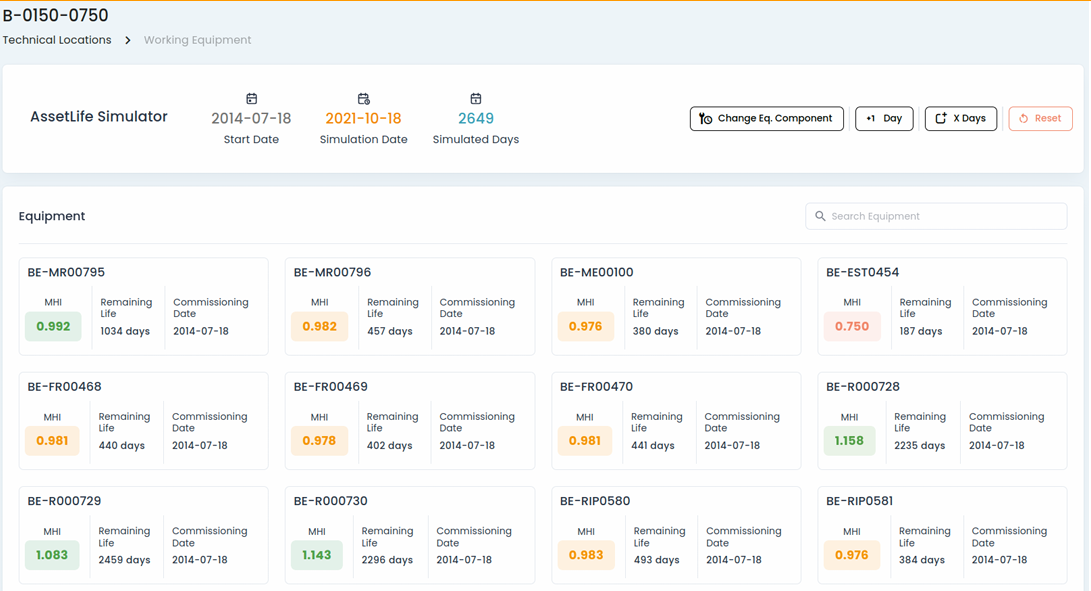1091x591 pixels.
Task: Select equipment card BE-RIP0580
Action: coord(676,535)
